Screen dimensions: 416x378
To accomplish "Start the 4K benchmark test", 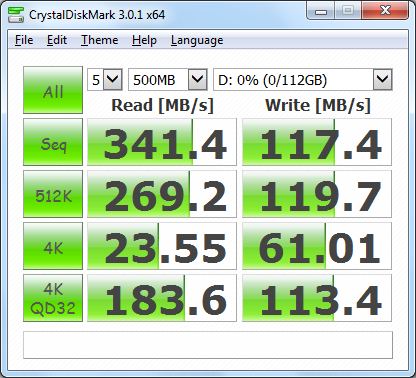I will 53,246.
